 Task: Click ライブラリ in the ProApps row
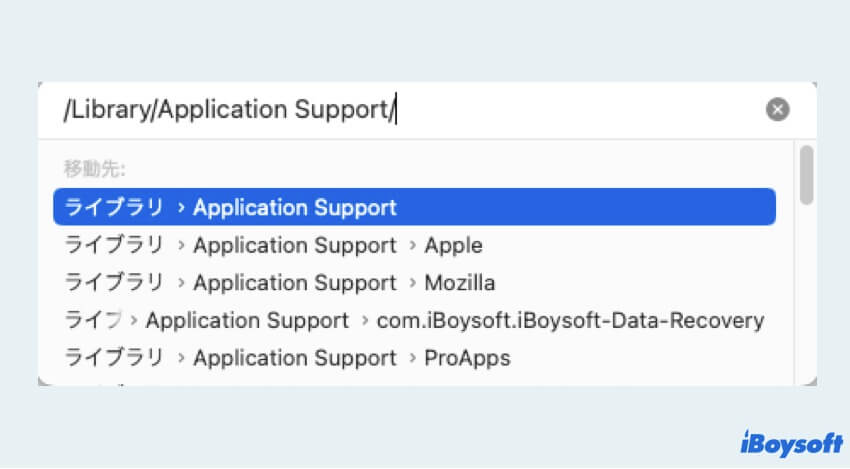pyautogui.click(x=113, y=358)
